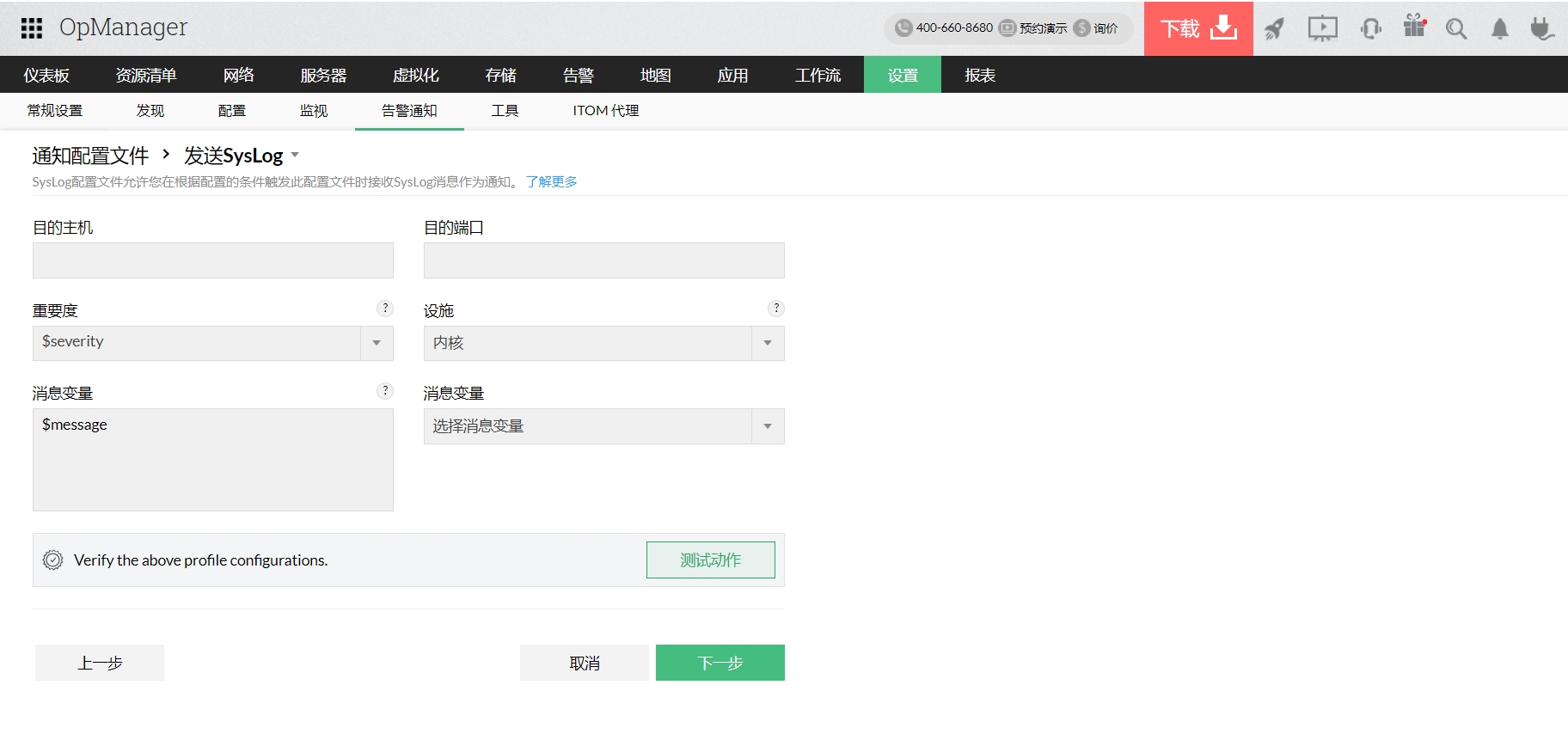Screen dimensions: 1568x734
Task: Click the 上一步 button
Action: click(100, 663)
